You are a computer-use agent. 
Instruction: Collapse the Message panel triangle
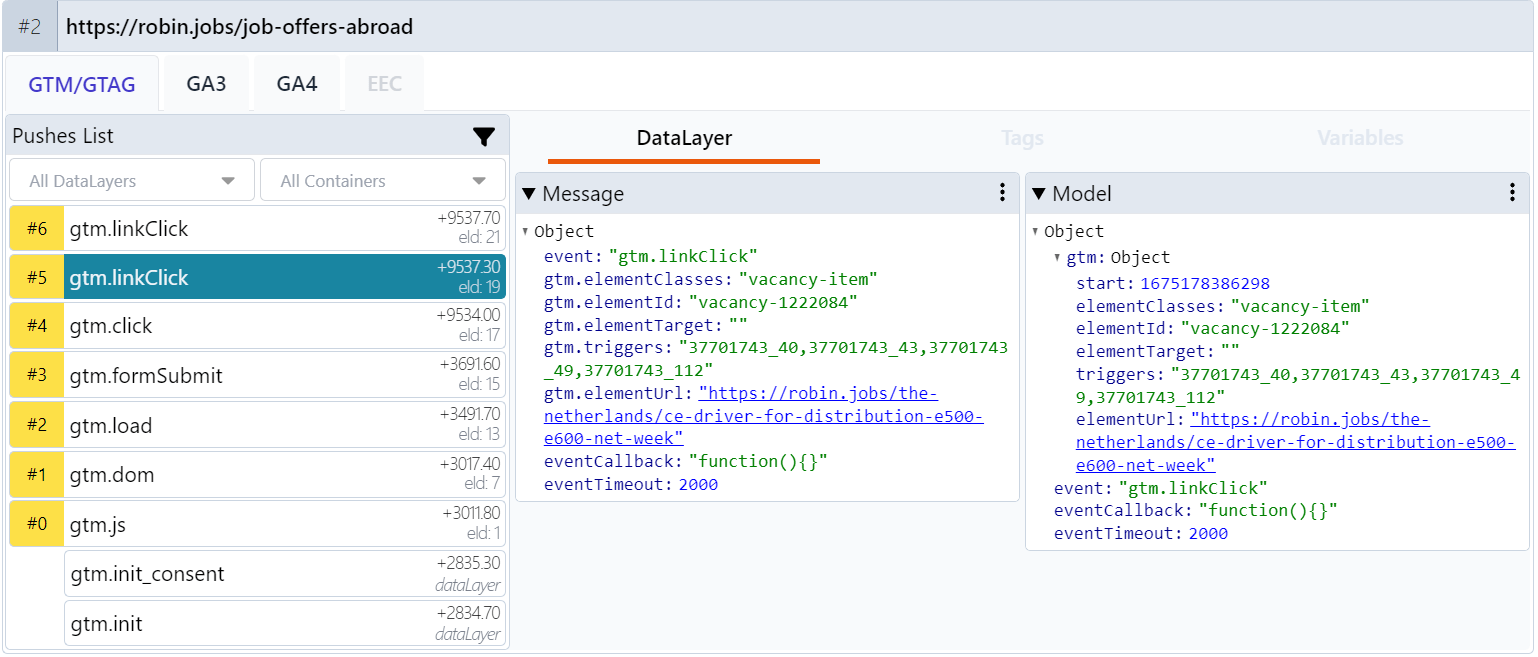[529, 194]
